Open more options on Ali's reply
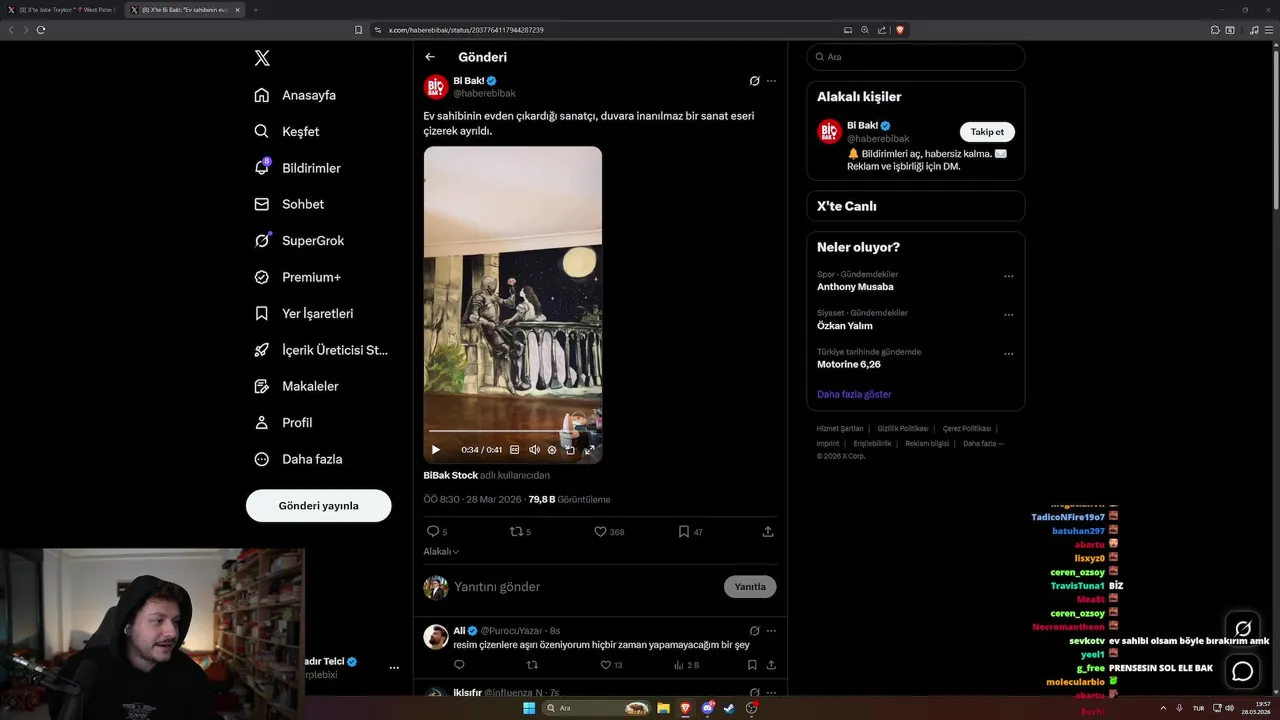This screenshot has width=1280, height=720. [771, 631]
